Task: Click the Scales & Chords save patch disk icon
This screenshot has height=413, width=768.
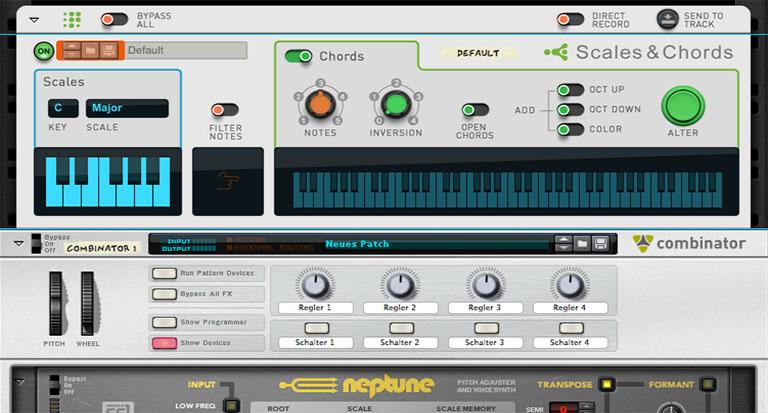Action: tap(108, 50)
